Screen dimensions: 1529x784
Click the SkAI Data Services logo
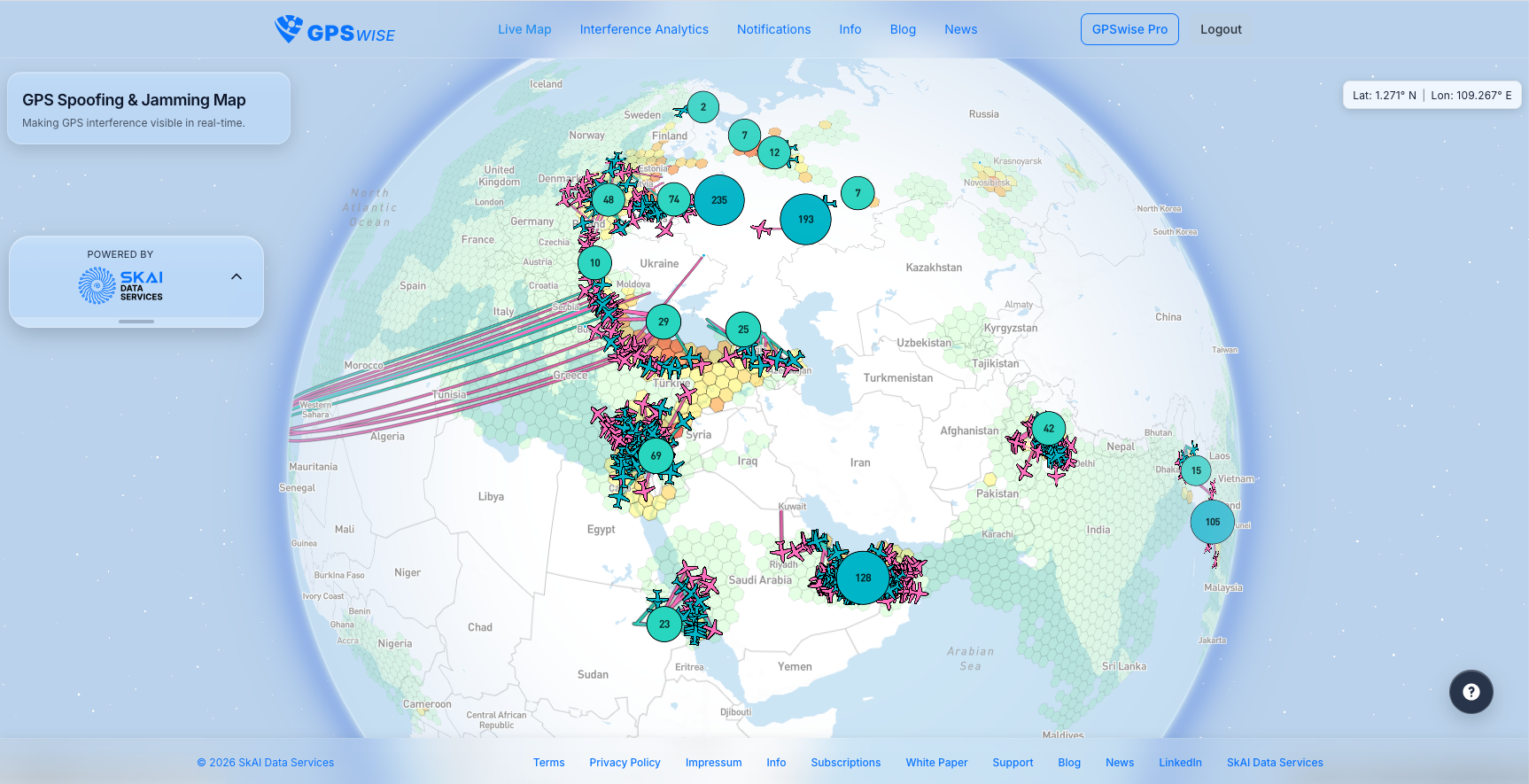(120, 285)
